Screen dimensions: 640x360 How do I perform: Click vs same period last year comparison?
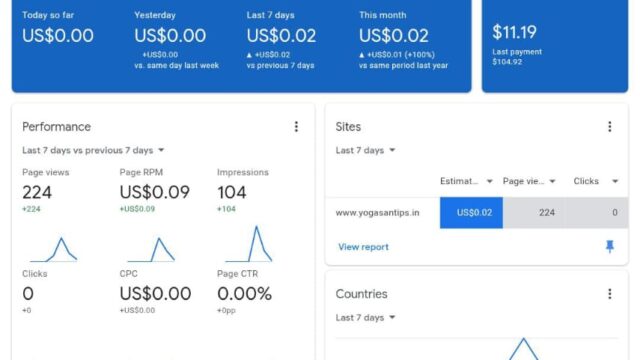[x=403, y=65]
